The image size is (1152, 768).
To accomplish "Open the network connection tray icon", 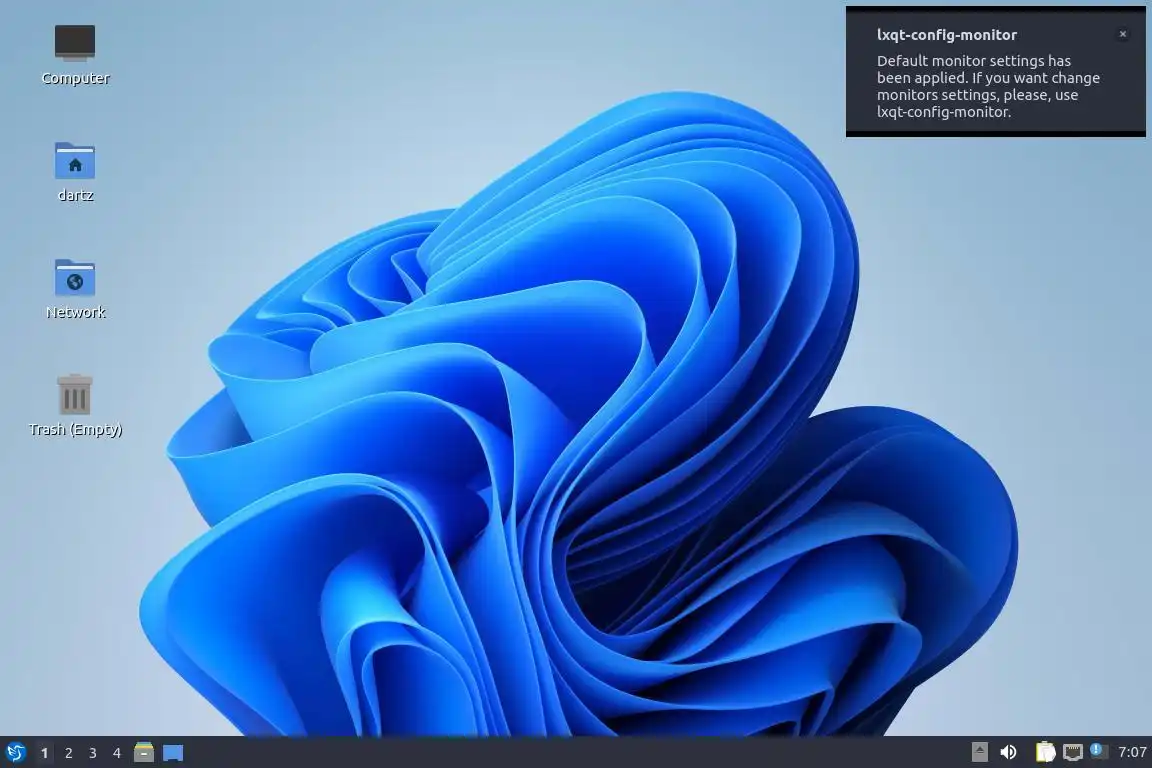I will coord(1073,752).
